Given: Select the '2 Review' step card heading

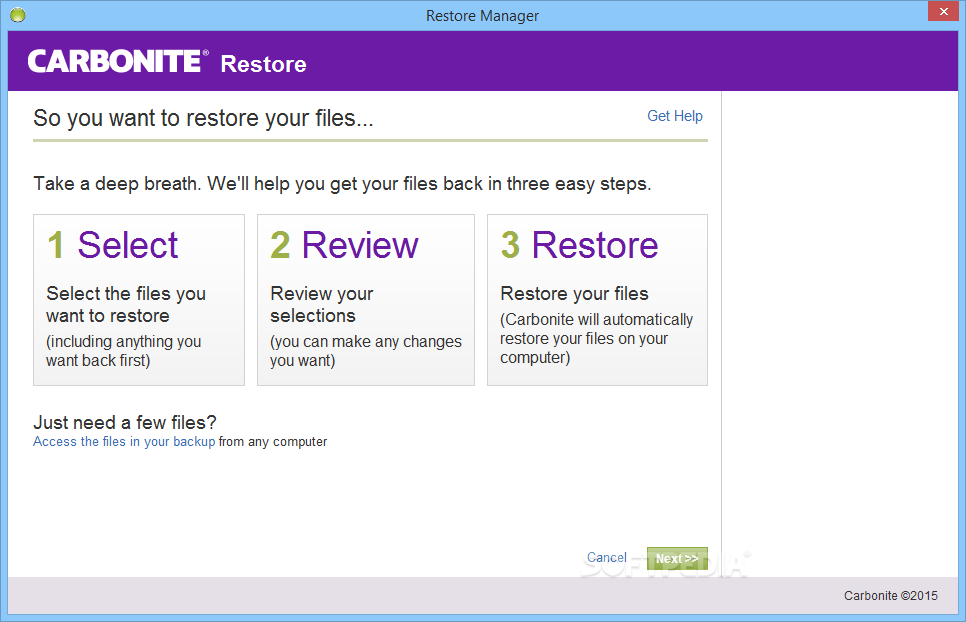Looking at the screenshot, I should coord(344,245).
